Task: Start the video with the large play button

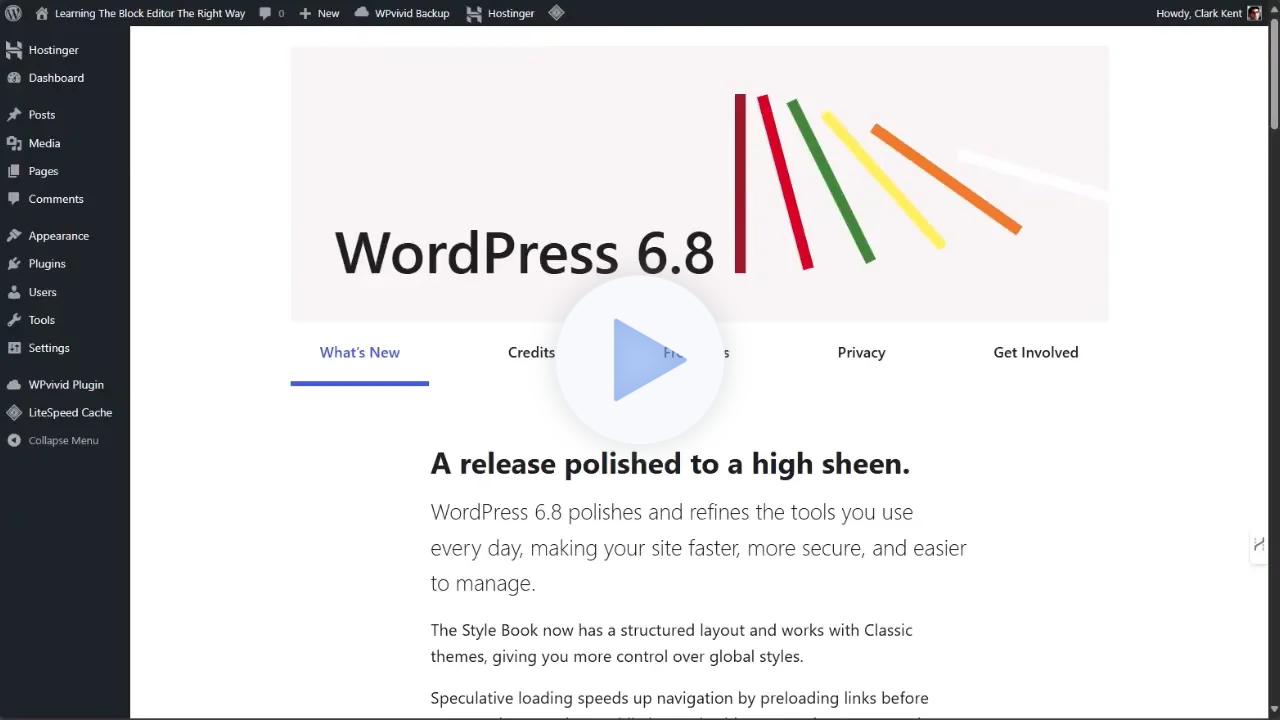Action: (x=640, y=360)
